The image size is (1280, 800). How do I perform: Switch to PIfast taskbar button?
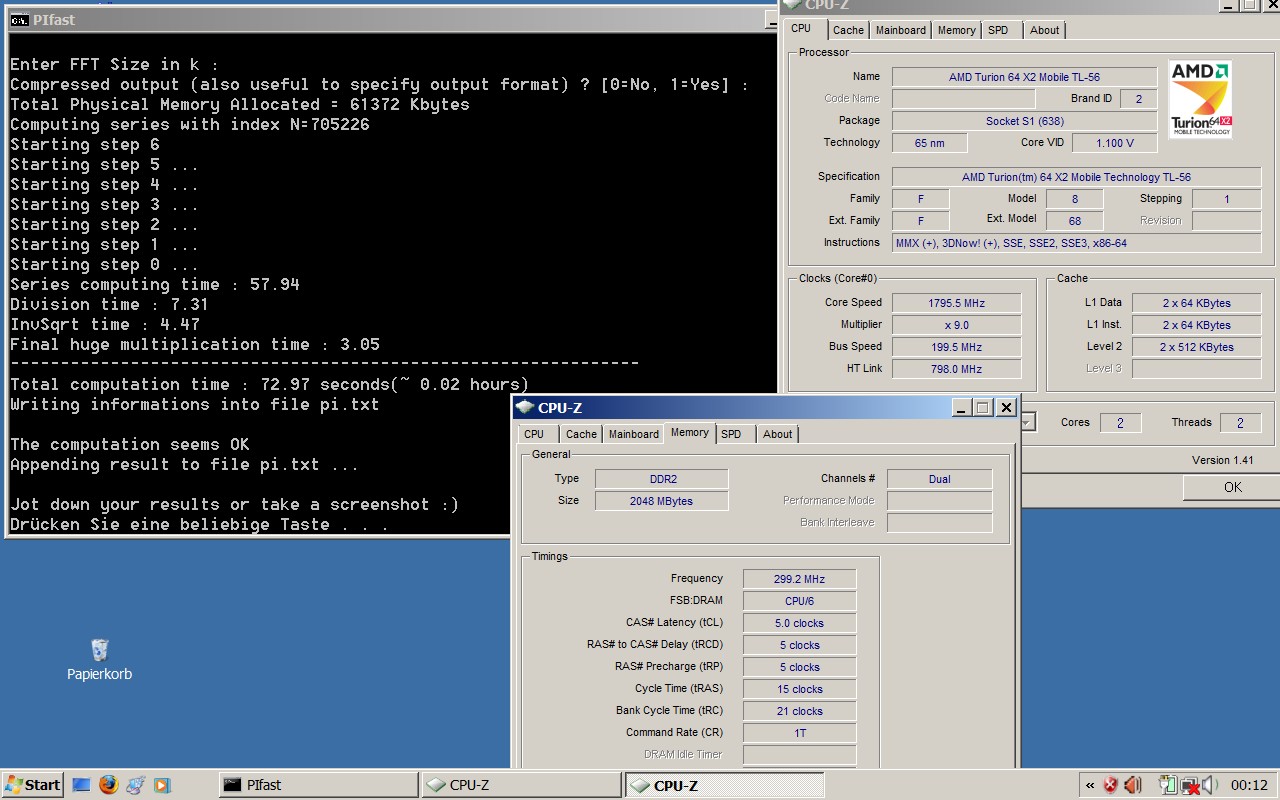point(318,785)
